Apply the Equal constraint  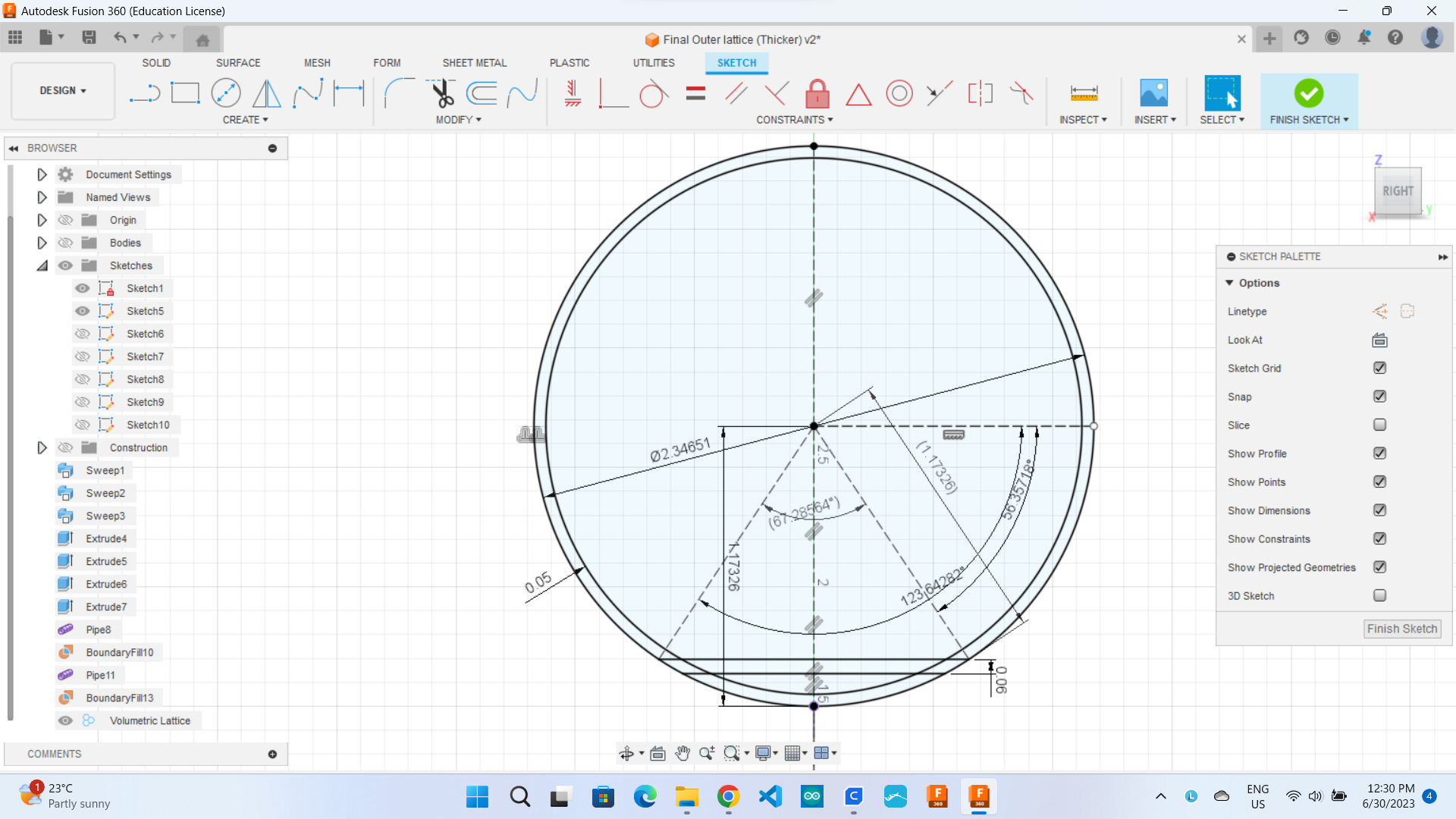(x=695, y=93)
